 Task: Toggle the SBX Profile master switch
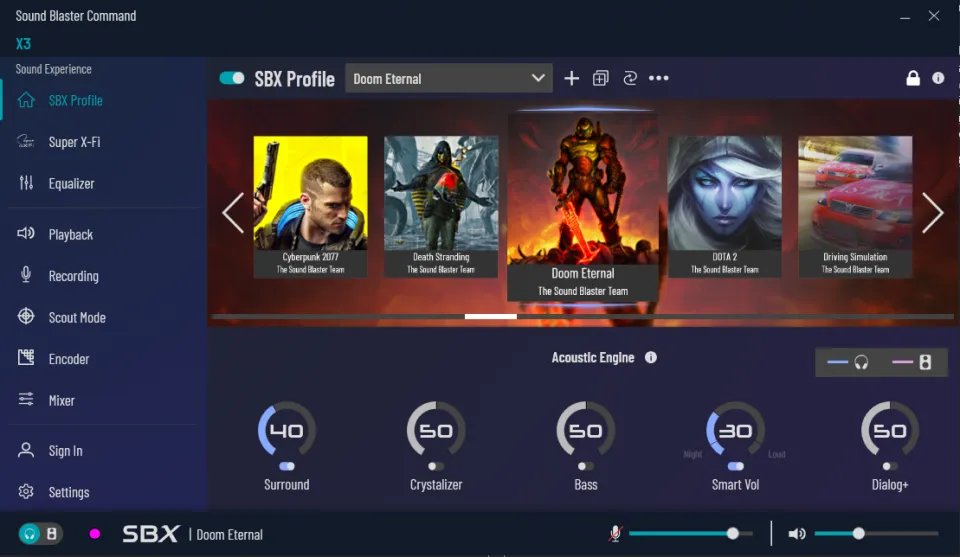pyautogui.click(x=232, y=78)
